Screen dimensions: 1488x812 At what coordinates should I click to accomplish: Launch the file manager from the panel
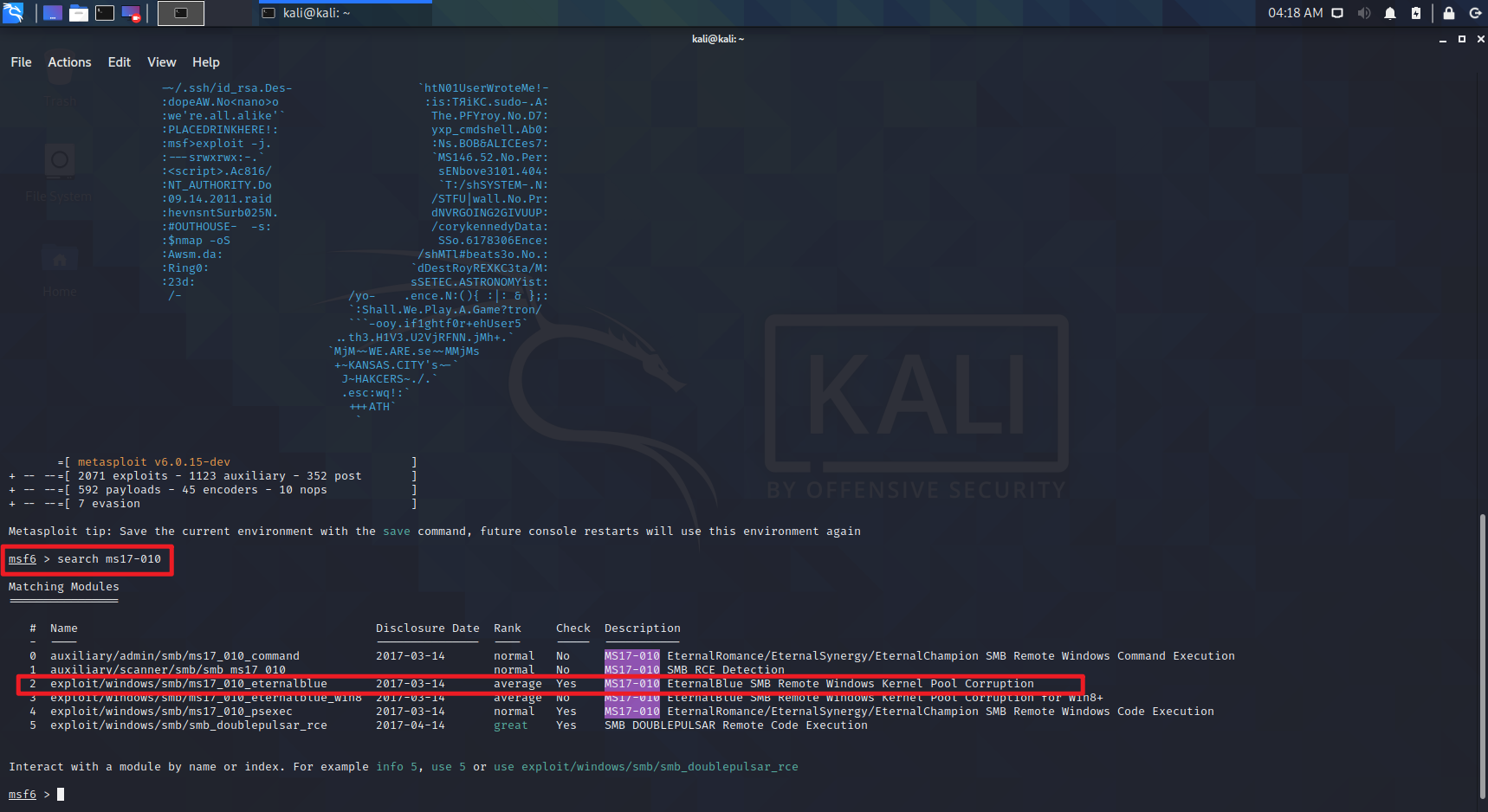click(79, 13)
